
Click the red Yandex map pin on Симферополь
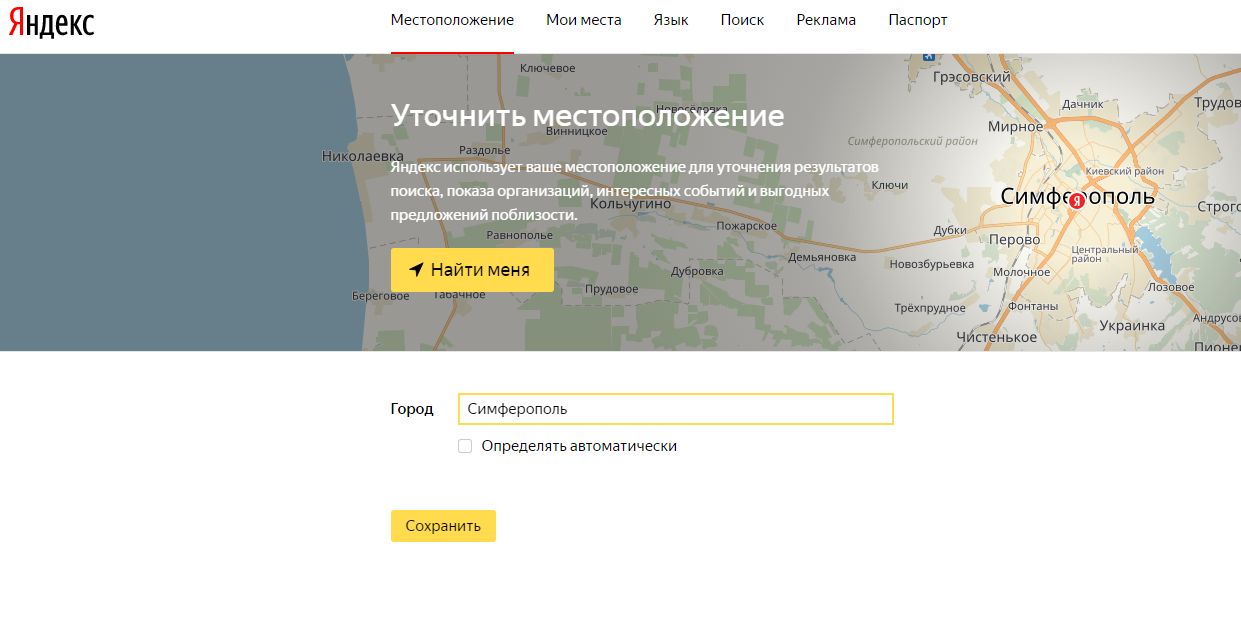click(x=1077, y=201)
